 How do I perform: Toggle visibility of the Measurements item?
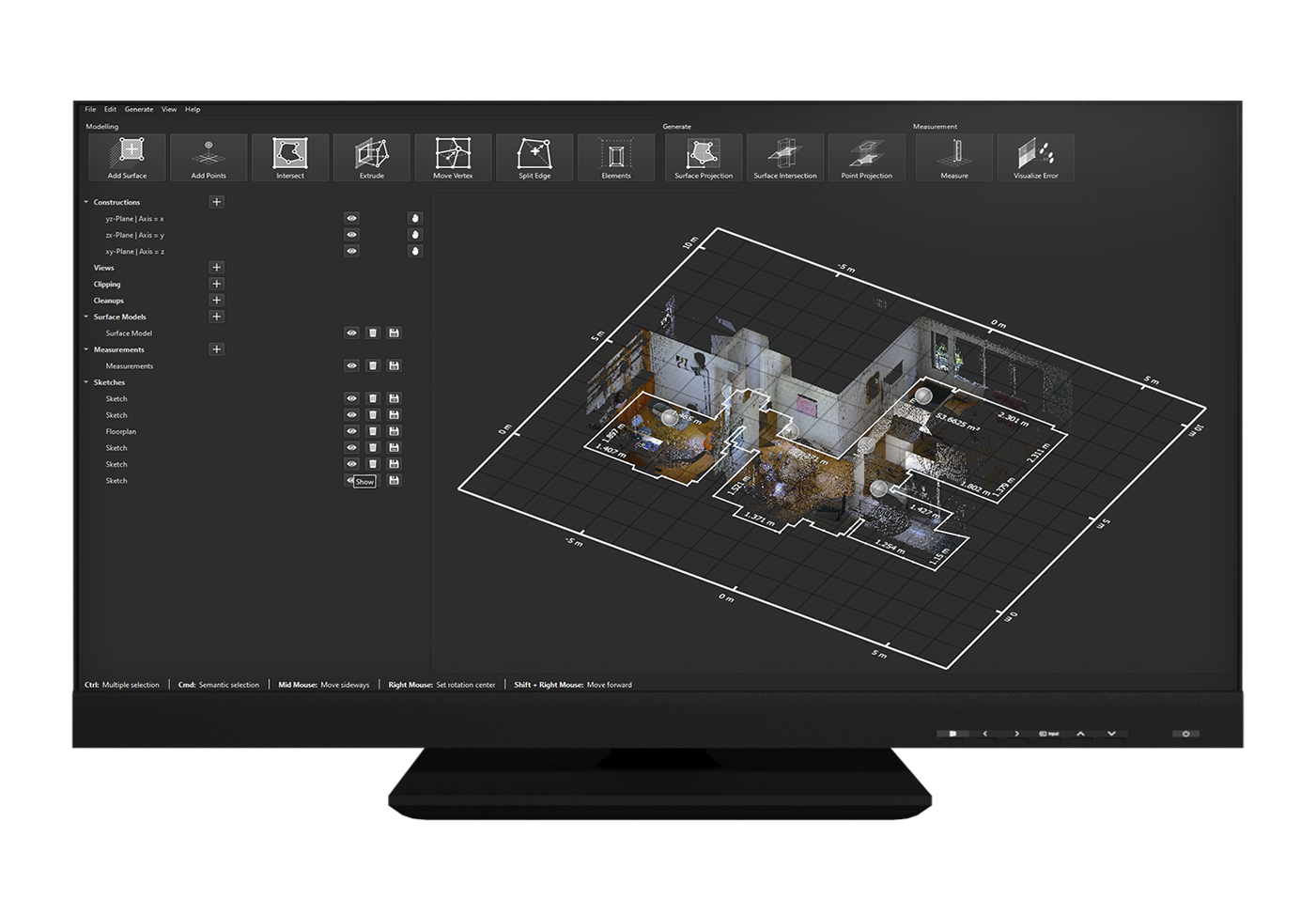pos(351,366)
